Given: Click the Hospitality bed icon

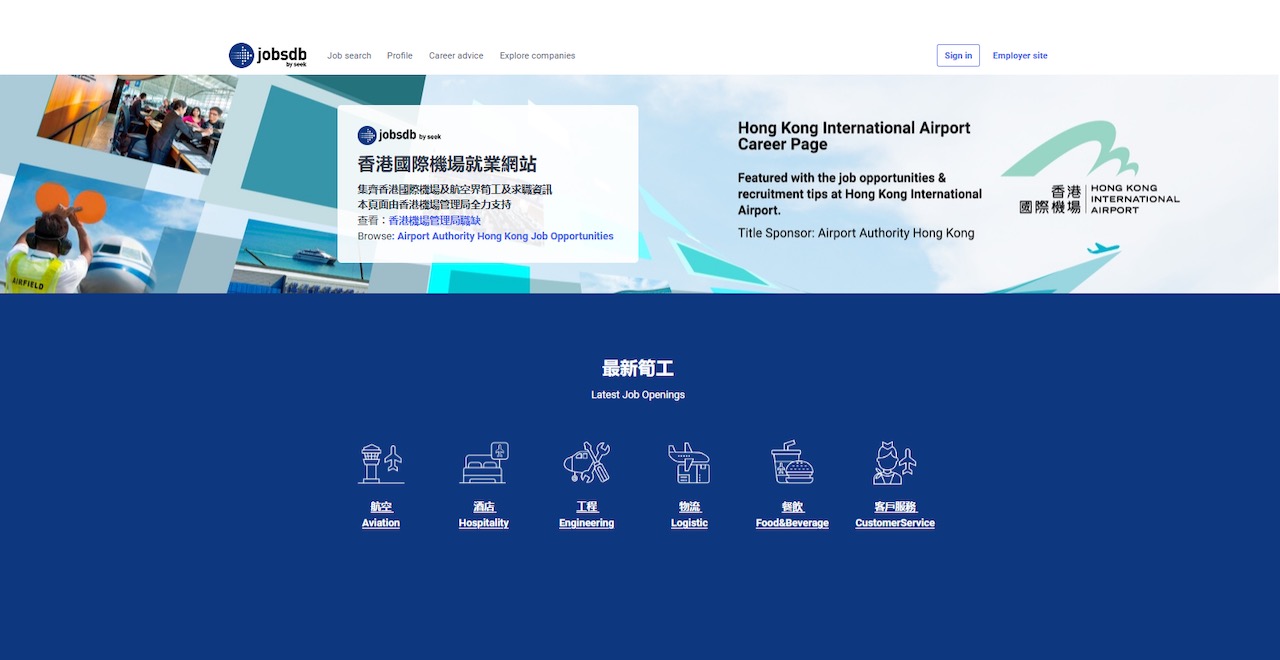Looking at the screenshot, I should pyautogui.click(x=484, y=464).
